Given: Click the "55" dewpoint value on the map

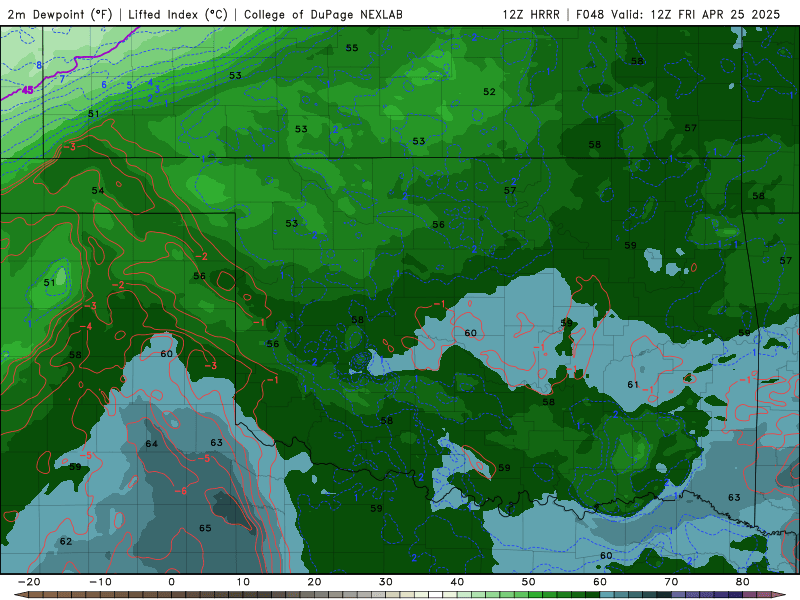Looking at the screenshot, I should click(352, 48).
